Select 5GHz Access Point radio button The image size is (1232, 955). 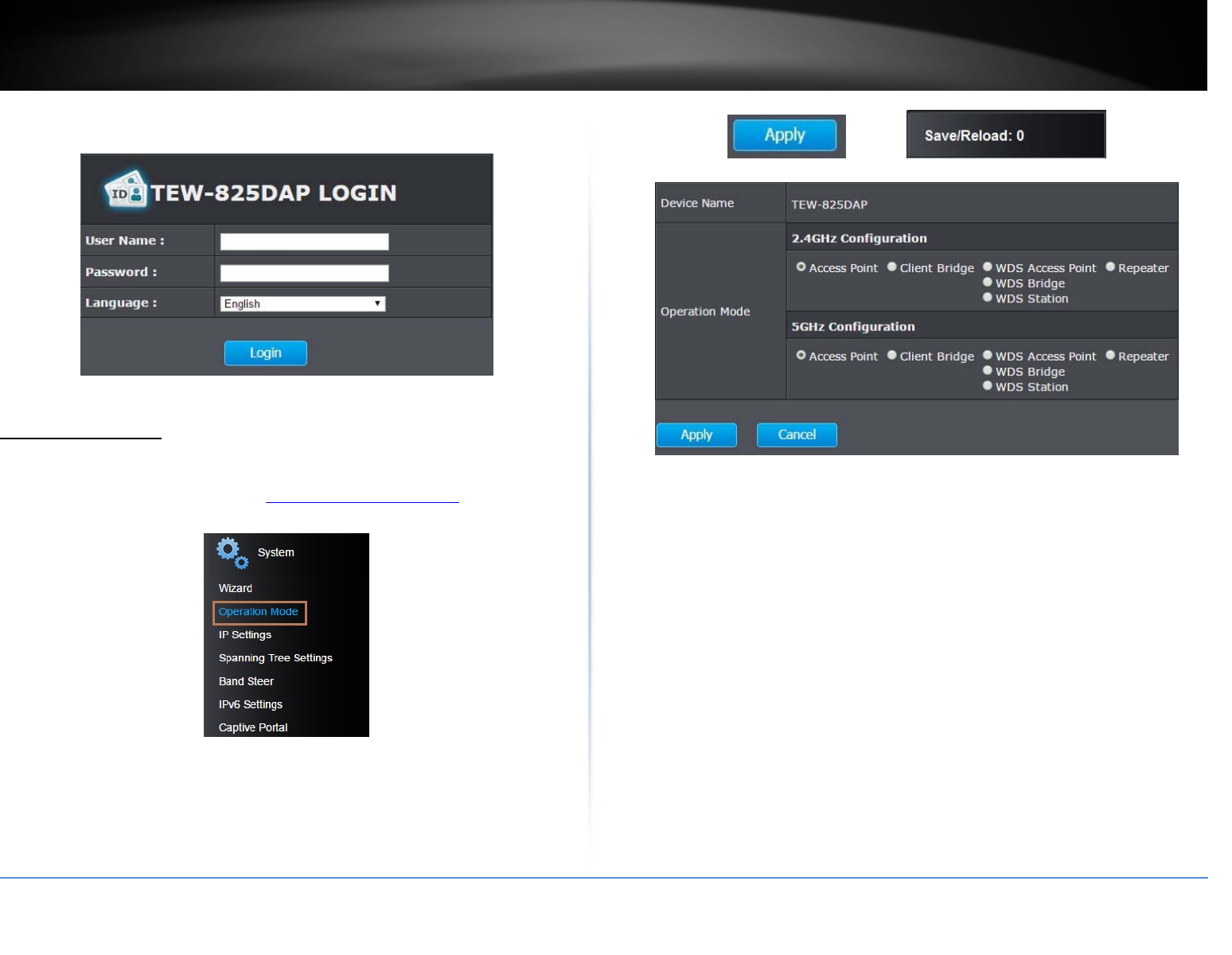coord(801,356)
